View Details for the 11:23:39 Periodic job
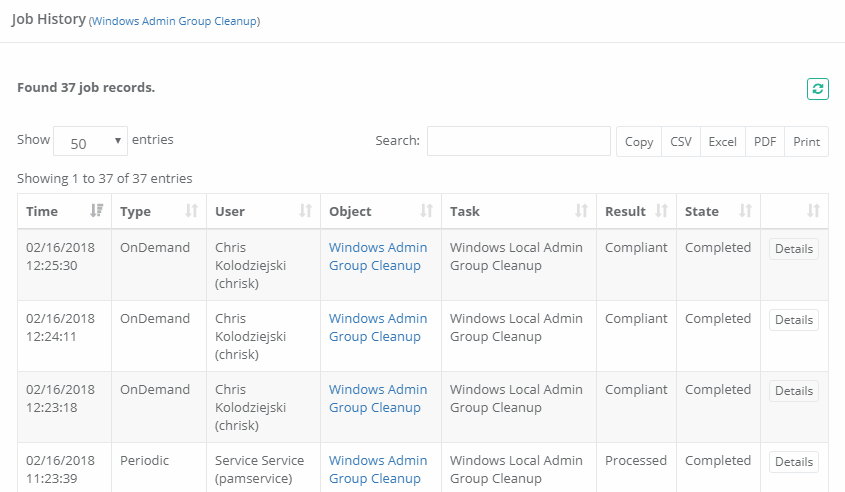Screen dimensions: 845x492 [793, 462]
